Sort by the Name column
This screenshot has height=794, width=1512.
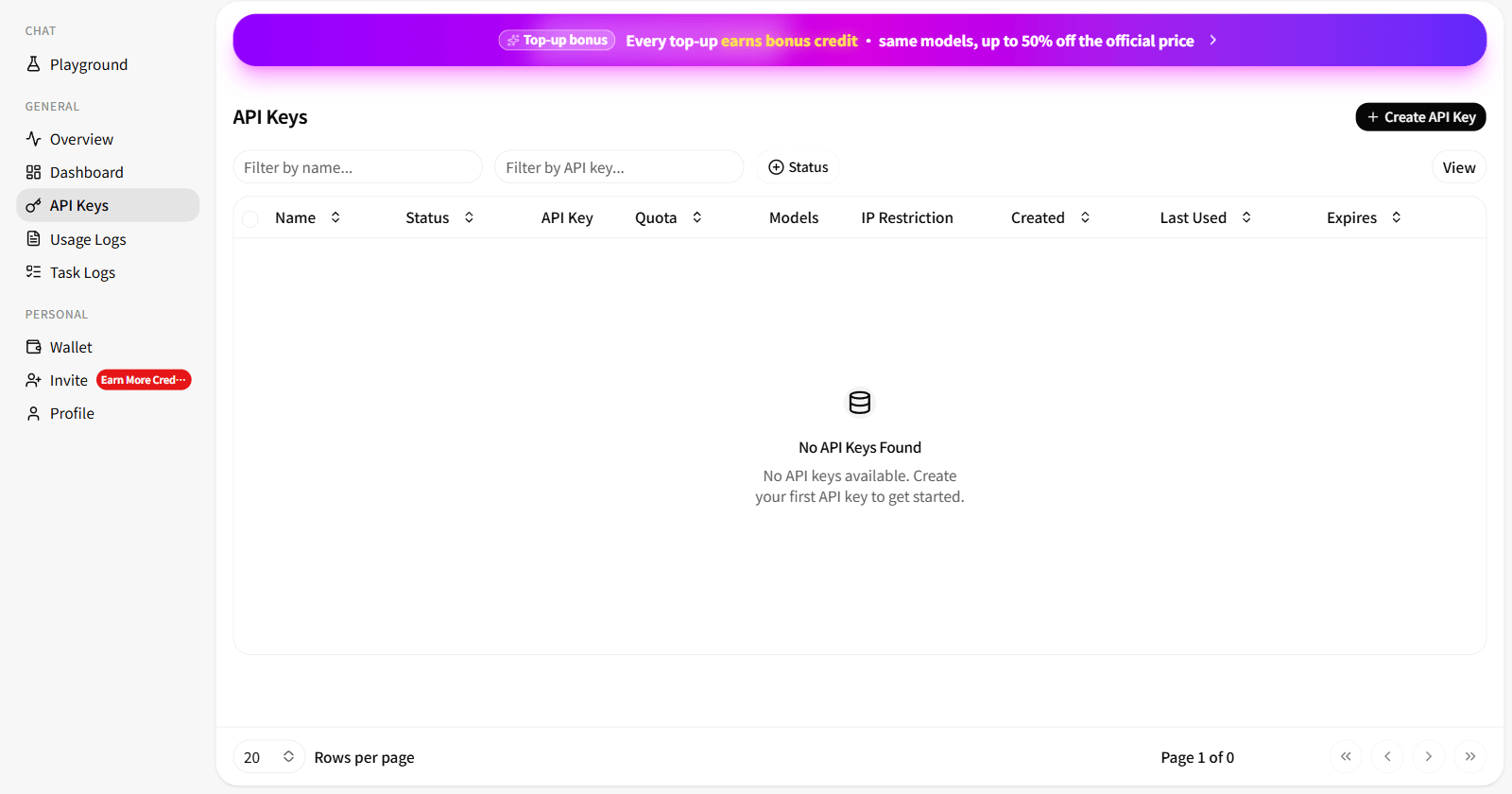point(308,217)
